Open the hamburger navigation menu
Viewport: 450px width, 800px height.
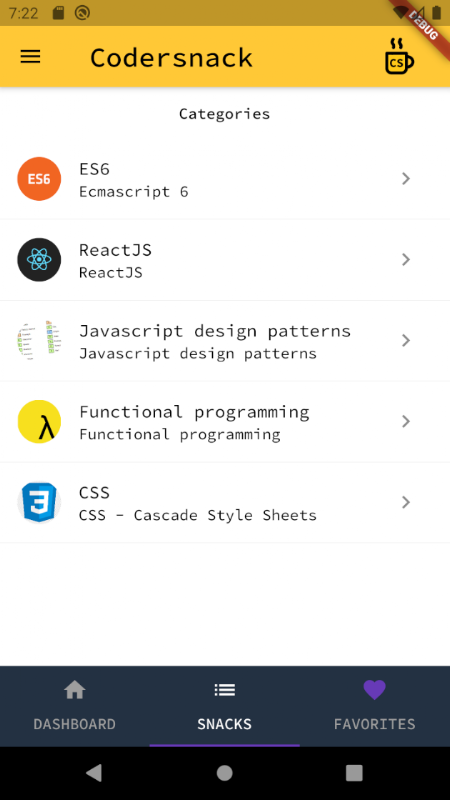click(x=30, y=57)
